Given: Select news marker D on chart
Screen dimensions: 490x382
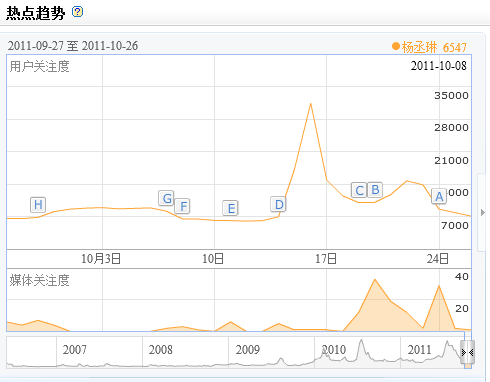Looking at the screenshot, I should coord(279,204).
